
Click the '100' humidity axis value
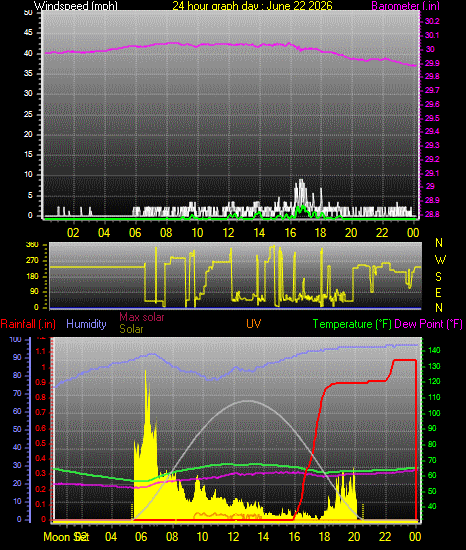(x=15, y=339)
